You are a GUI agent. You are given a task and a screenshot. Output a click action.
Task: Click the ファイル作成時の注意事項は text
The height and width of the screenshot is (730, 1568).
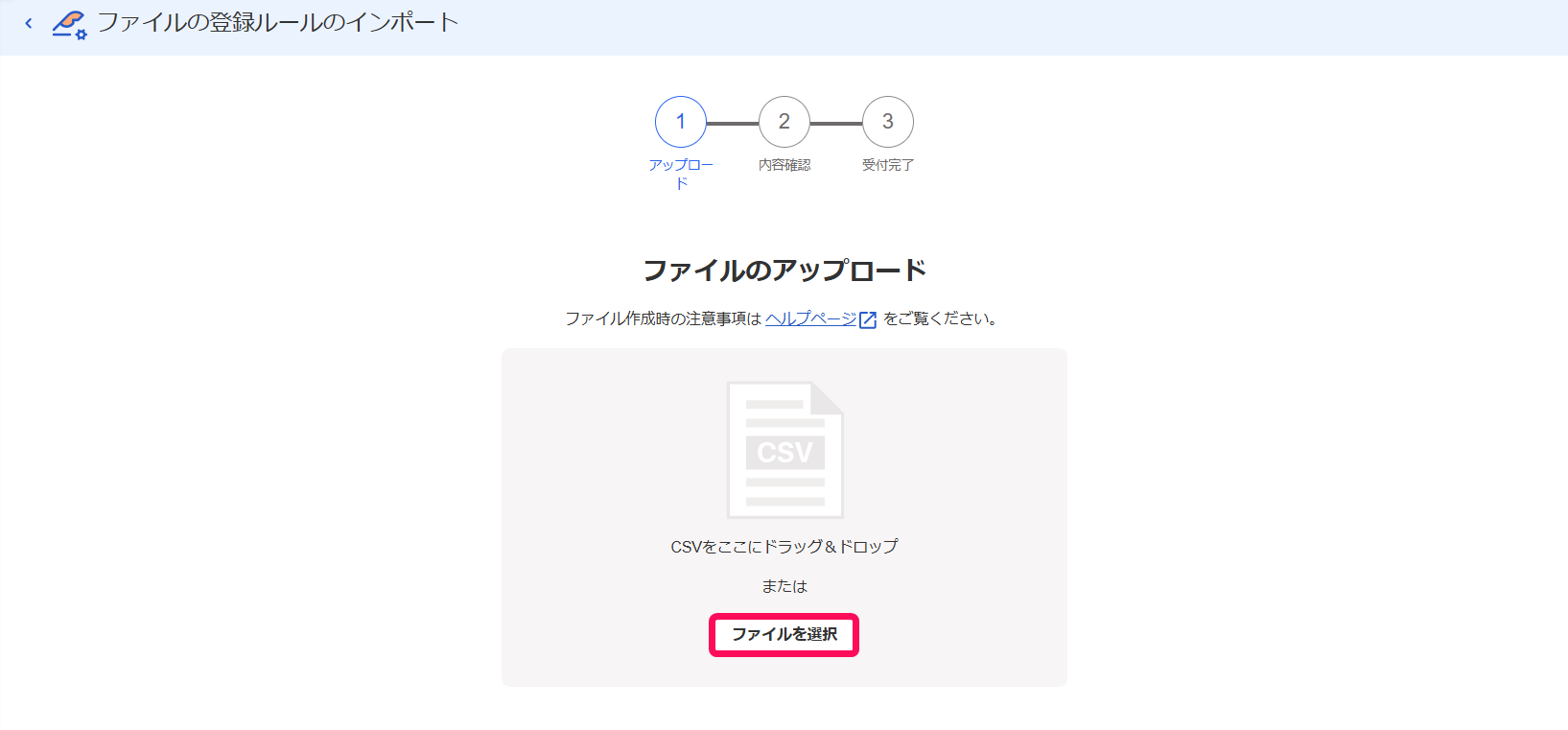[x=663, y=318]
